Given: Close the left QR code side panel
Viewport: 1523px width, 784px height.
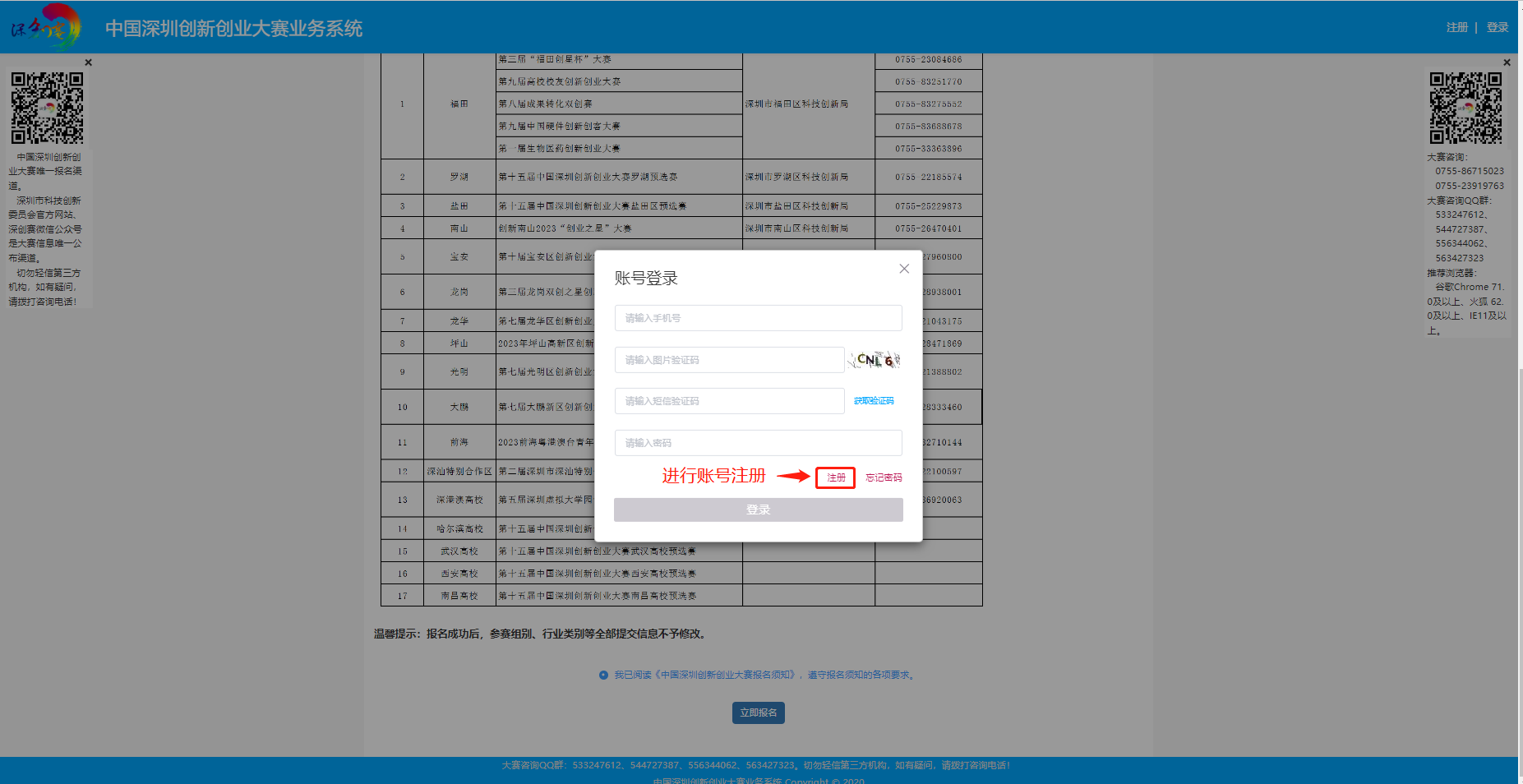Looking at the screenshot, I should [x=88, y=62].
